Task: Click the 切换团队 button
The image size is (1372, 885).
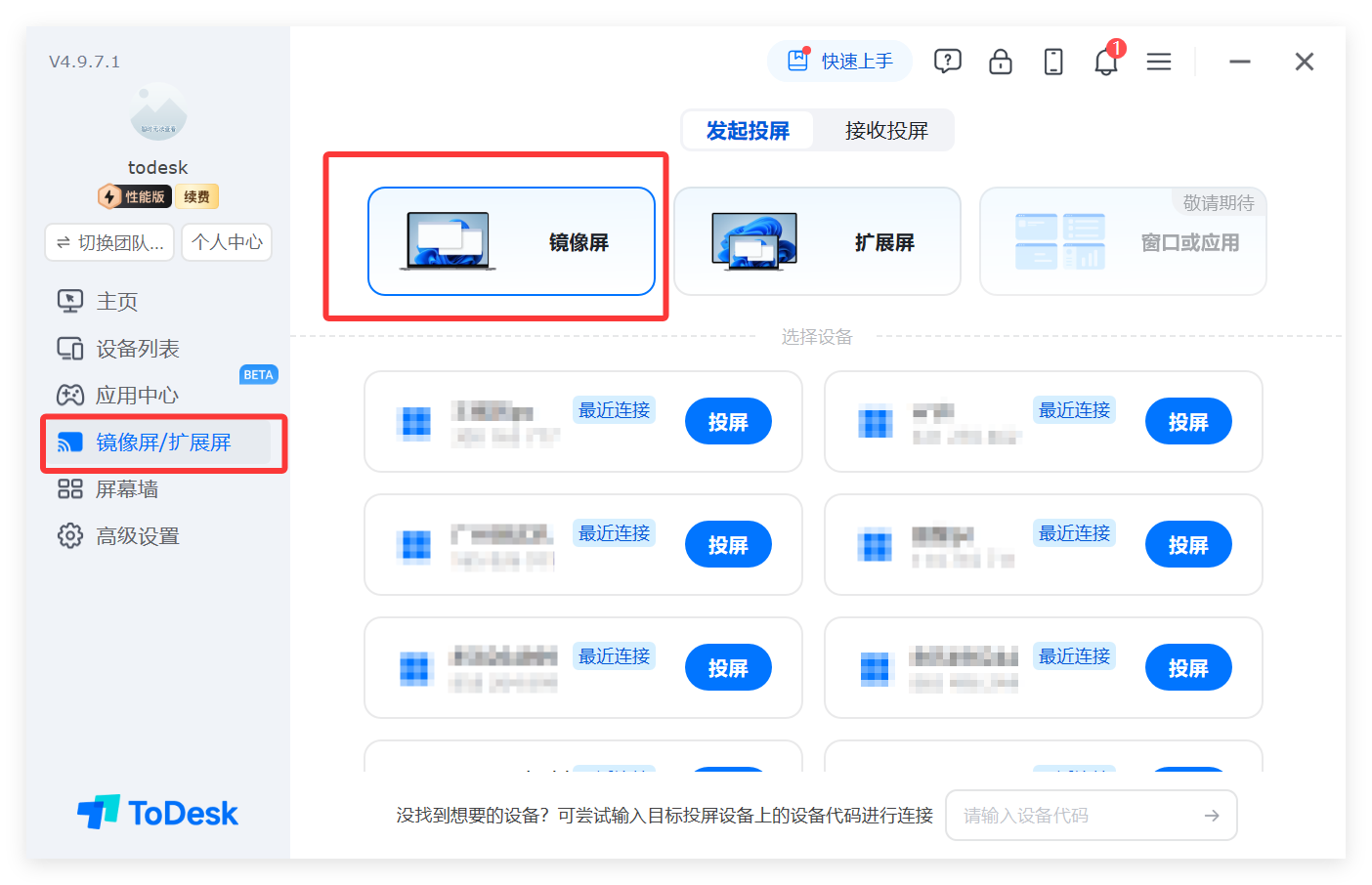Action: 109,242
